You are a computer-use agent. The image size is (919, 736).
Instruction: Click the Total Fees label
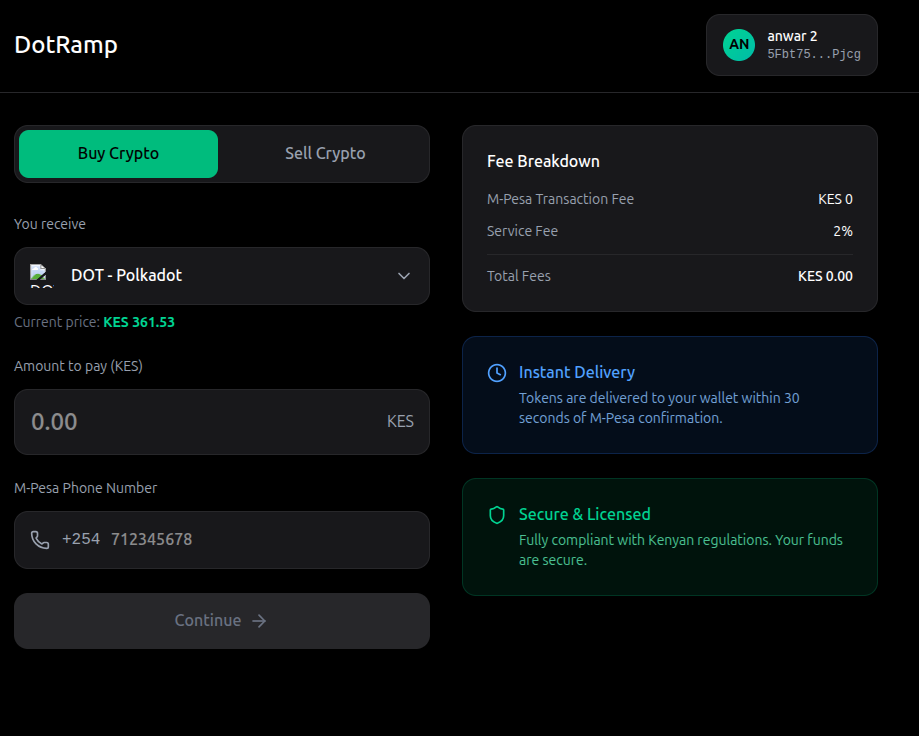point(519,276)
